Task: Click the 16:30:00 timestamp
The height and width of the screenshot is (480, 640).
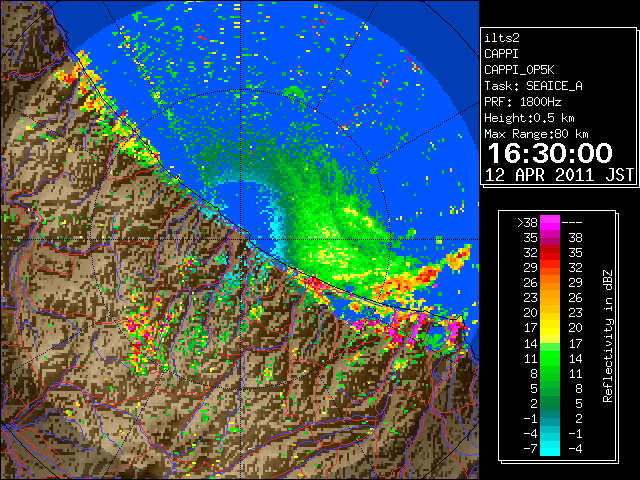Action: (550, 153)
